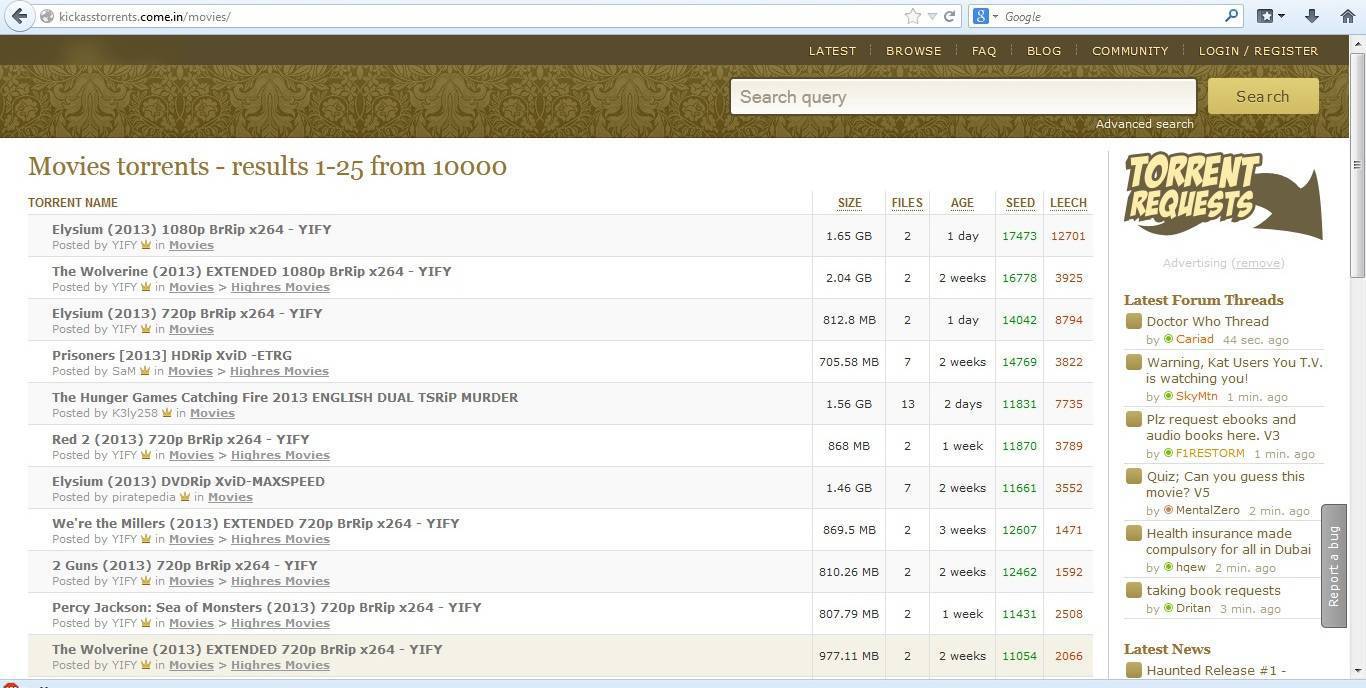Open 'Quiz; Can you guess this movie' thread

point(1225,484)
